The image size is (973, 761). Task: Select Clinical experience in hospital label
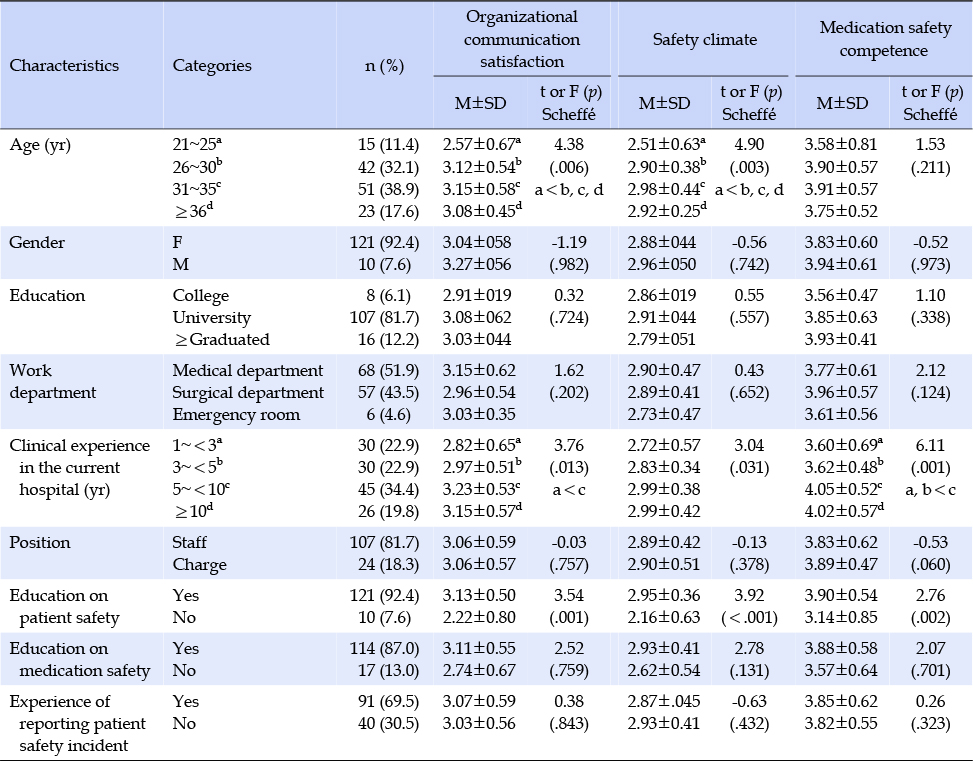(79, 468)
